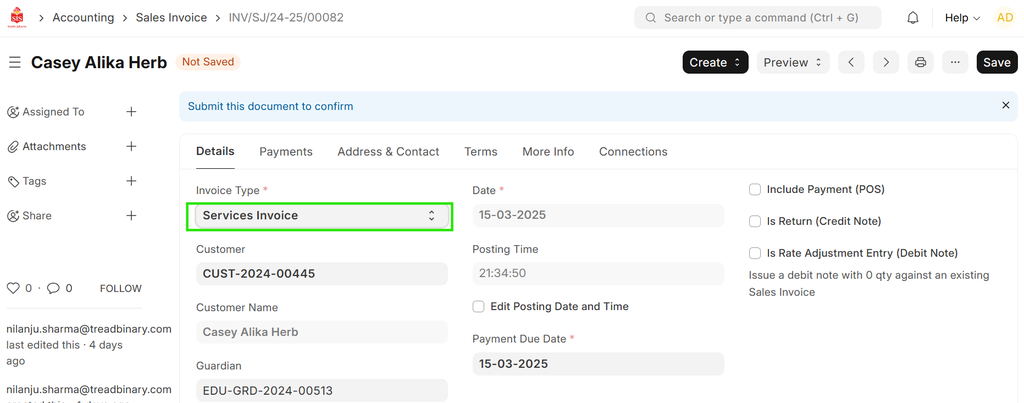This screenshot has width=1024, height=403.
Task: Switch to the Payments tab
Action: pos(286,152)
